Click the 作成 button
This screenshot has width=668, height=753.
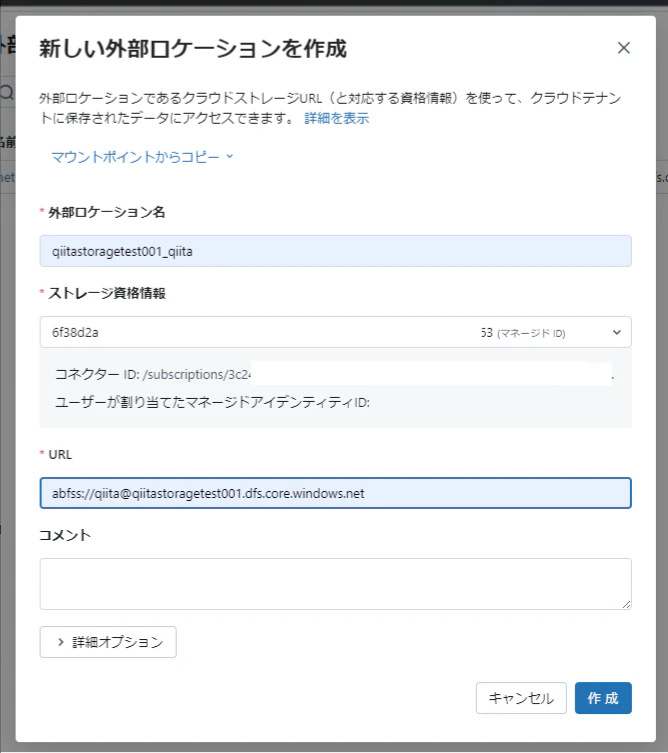tap(603, 698)
